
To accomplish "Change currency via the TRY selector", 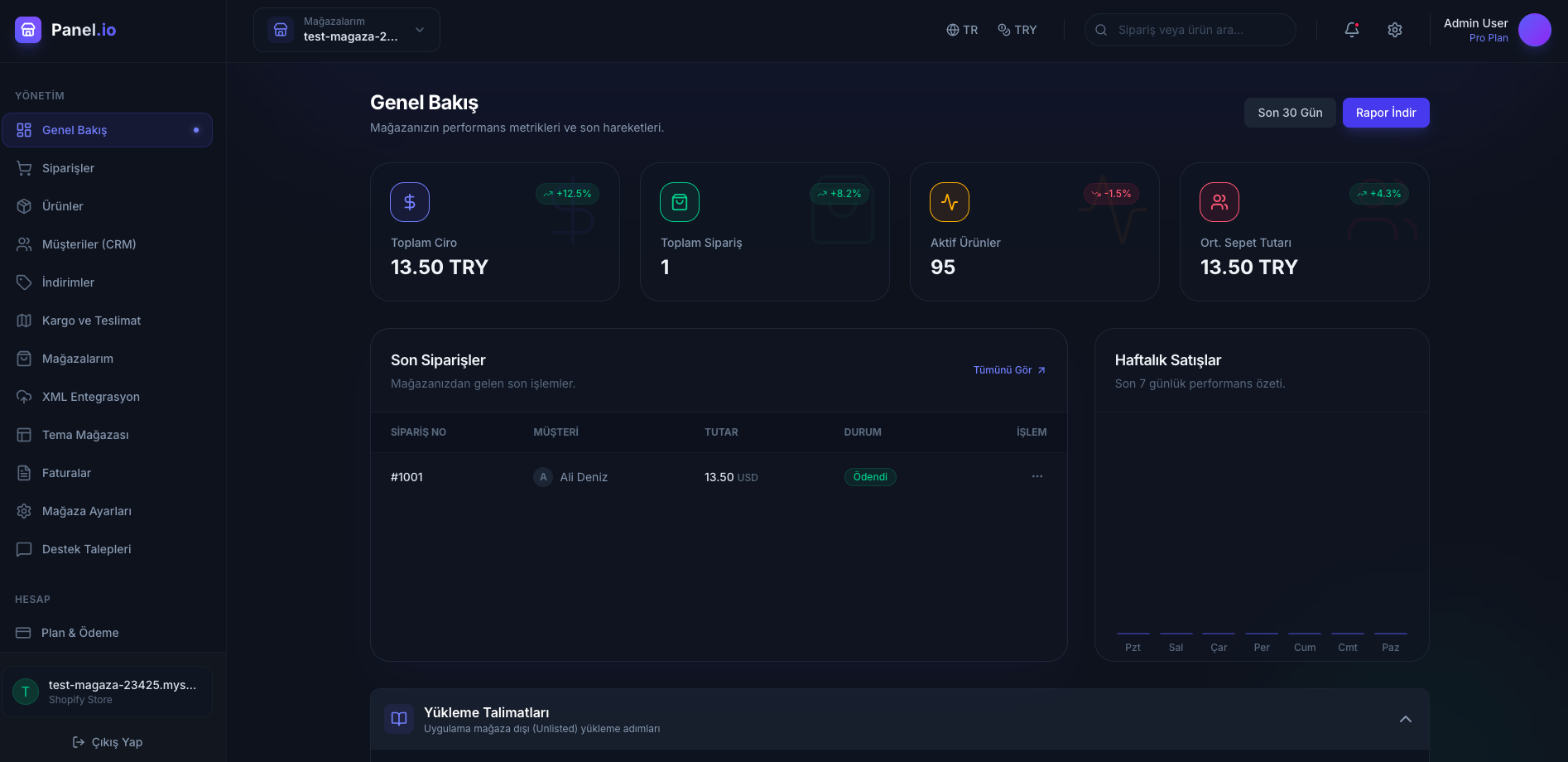I will (1017, 29).
